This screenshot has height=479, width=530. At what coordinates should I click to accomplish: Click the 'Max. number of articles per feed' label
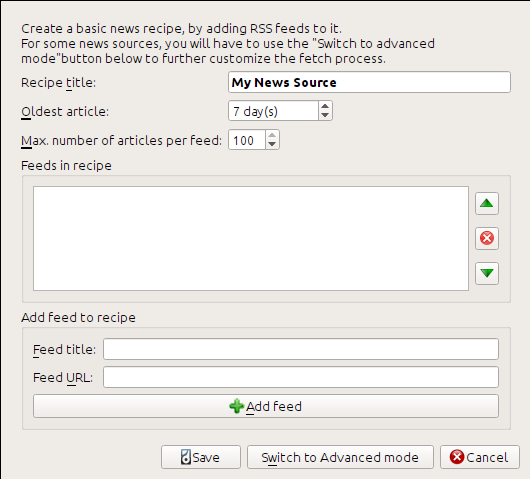[x=121, y=141]
